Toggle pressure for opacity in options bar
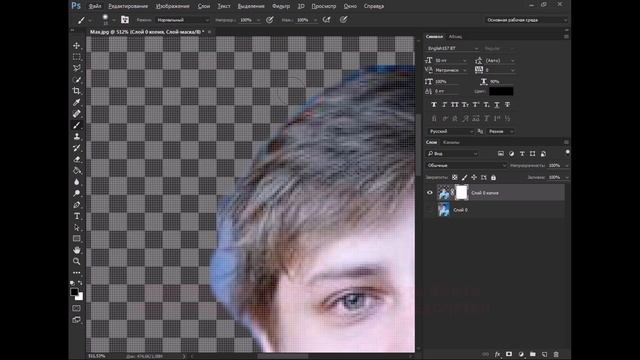The height and width of the screenshot is (360, 640). (x=270, y=20)
